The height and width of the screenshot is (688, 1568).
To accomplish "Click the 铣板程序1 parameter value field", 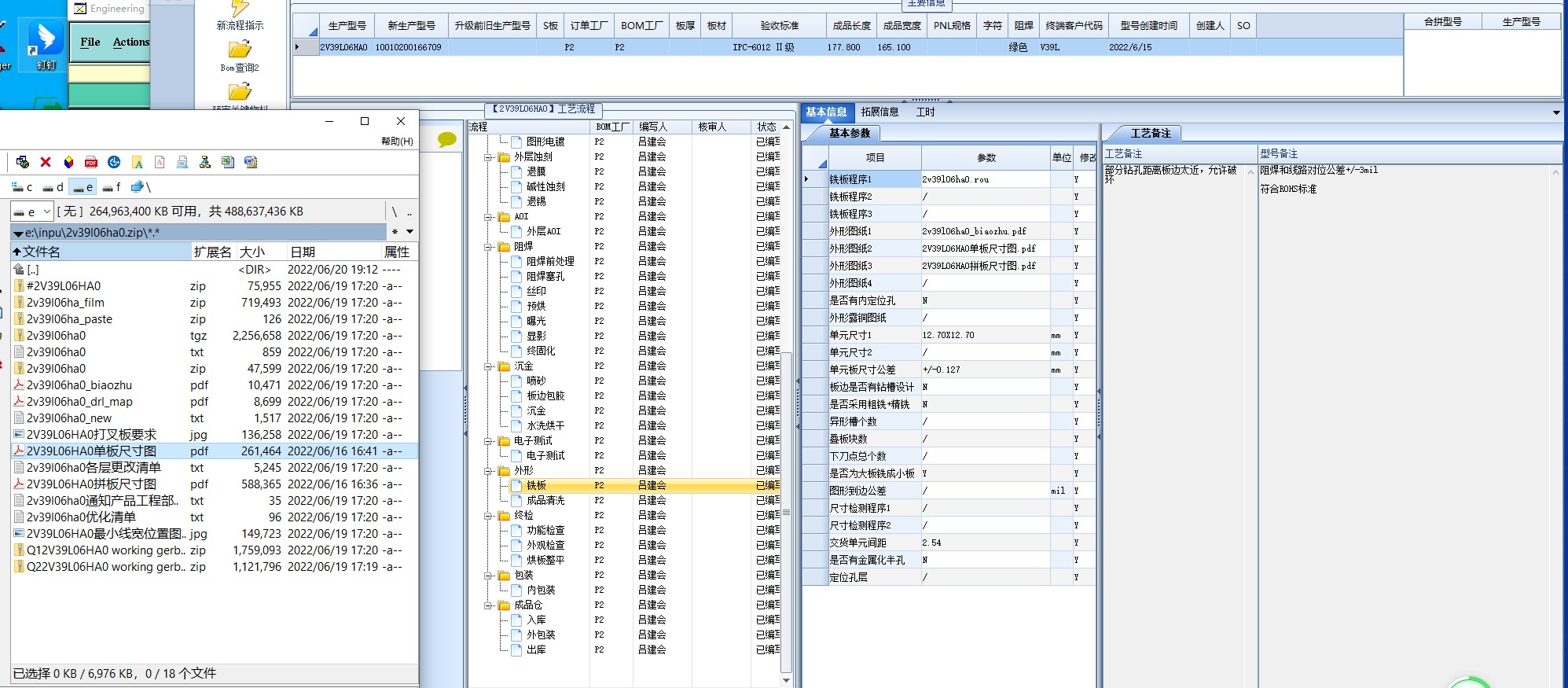I will (x=985, y=179).
